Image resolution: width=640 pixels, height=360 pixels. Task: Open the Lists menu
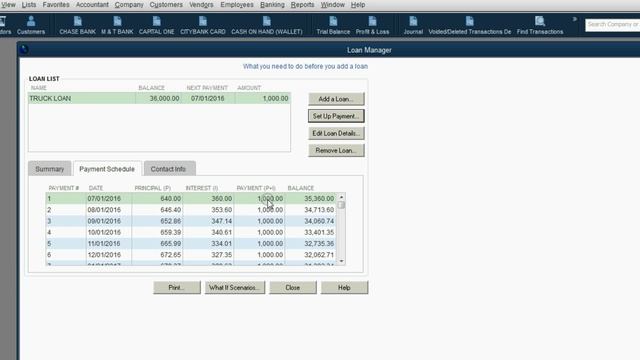tap(29, 5)
